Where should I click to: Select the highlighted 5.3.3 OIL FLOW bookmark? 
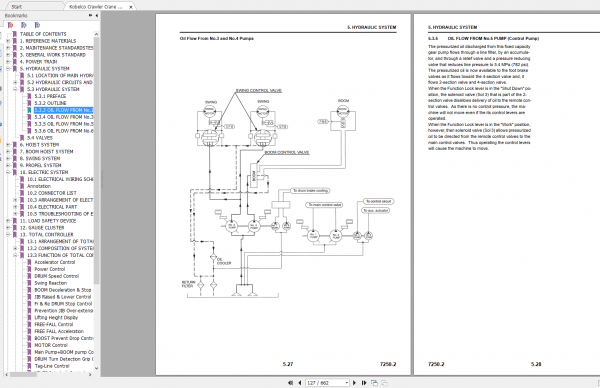[64, 110]
